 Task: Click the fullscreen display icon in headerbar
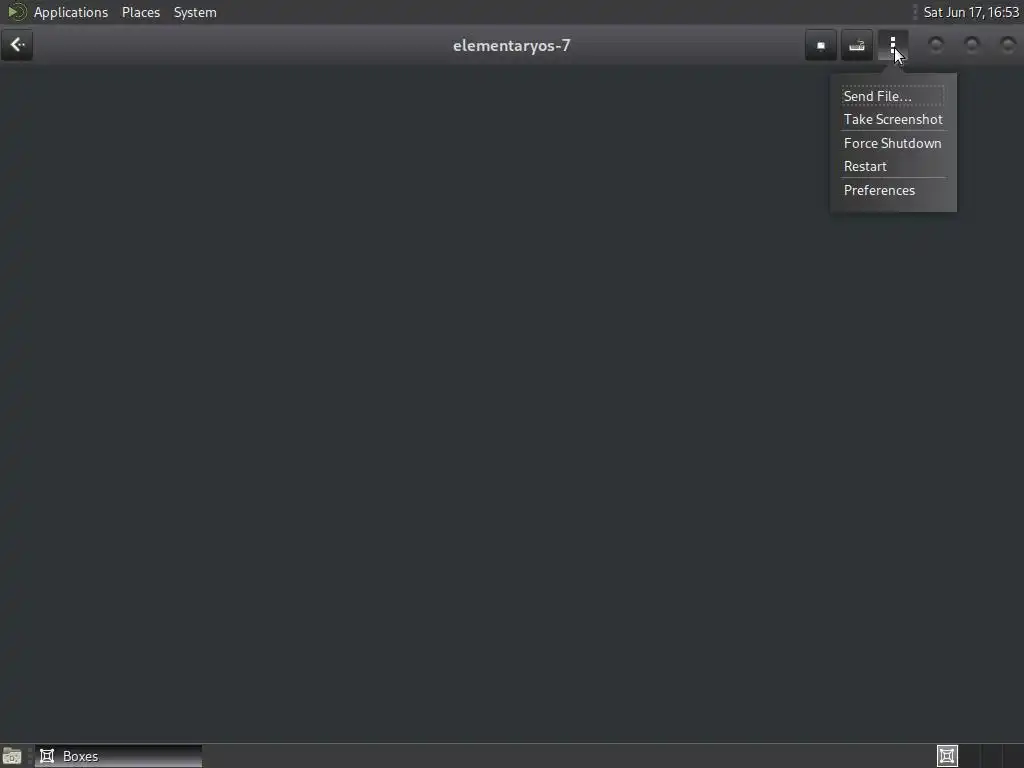[x=821, y=45]
